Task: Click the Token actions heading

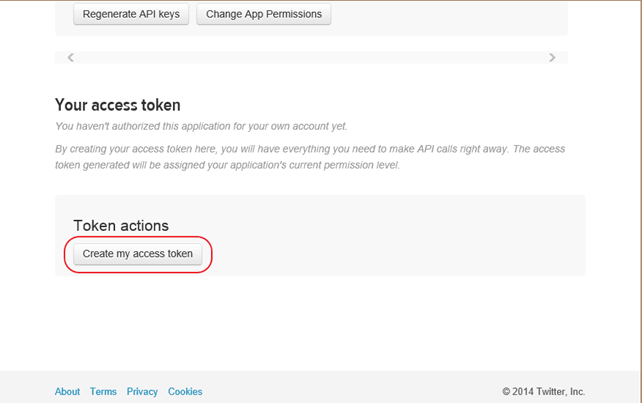Action: (x=121, y=226)
